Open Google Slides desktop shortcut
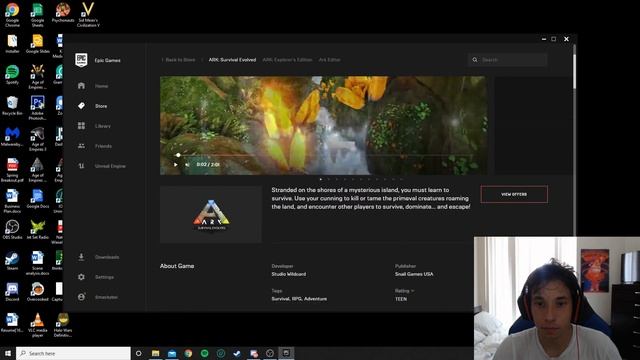This screenshot has width=640, height=360. 38,44
